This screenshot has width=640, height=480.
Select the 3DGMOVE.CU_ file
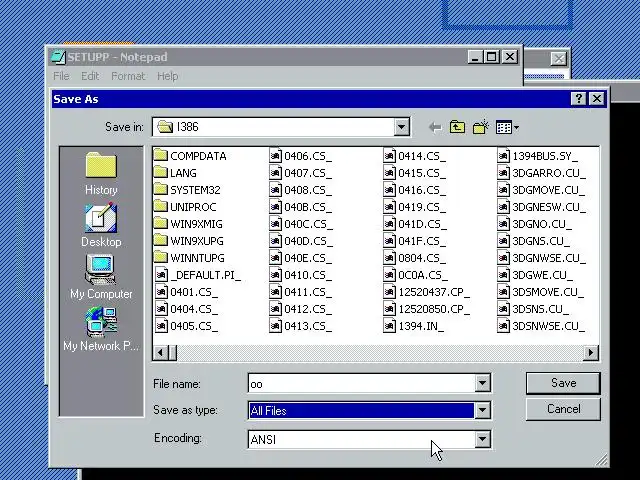click(541, 190)
